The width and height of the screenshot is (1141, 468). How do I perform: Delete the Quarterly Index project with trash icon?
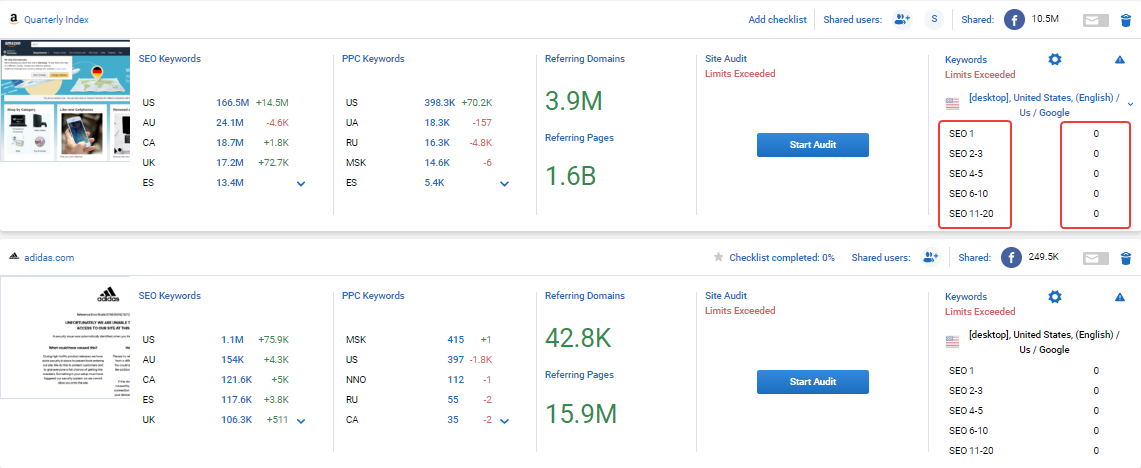[1126, 20]
